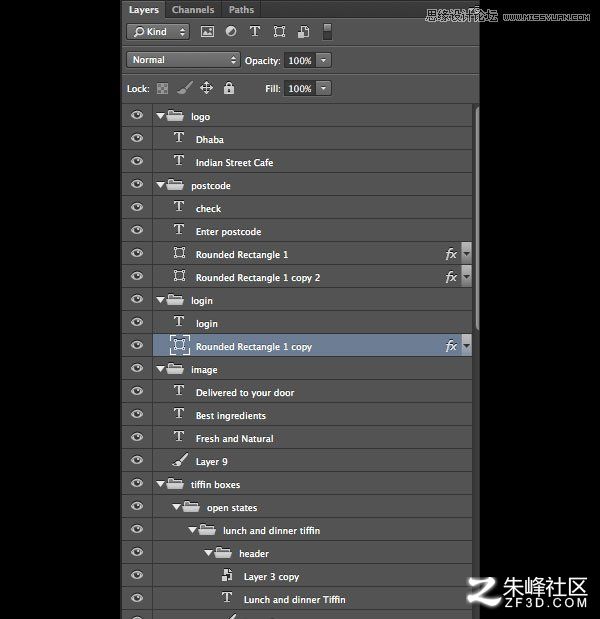Toggle visibility of tiffin boxes group
This screenshot has height=619, width=600.
pos(137,483)
